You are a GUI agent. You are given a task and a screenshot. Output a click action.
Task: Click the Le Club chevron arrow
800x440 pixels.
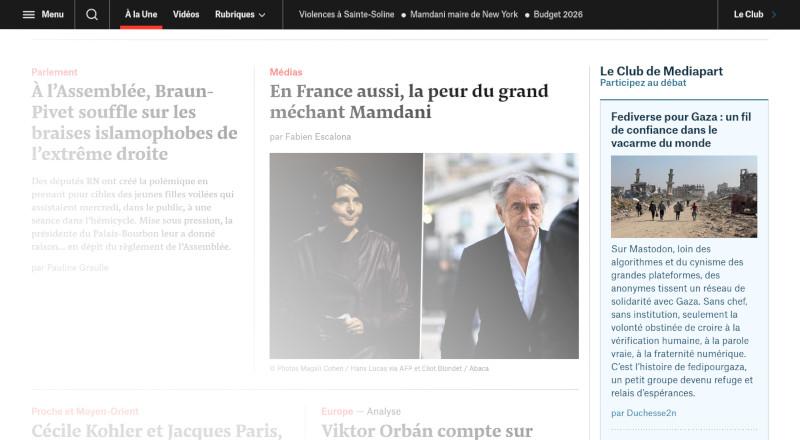[x=774, y=14]
